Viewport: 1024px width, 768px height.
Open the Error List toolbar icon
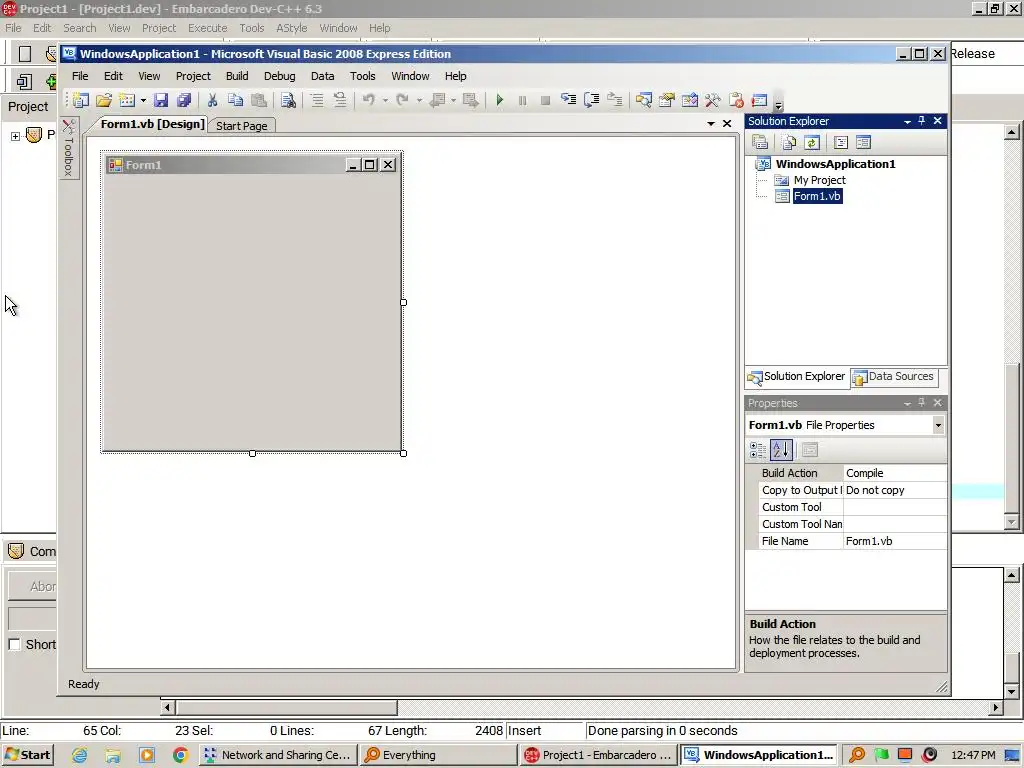click(x=736, y=100)
